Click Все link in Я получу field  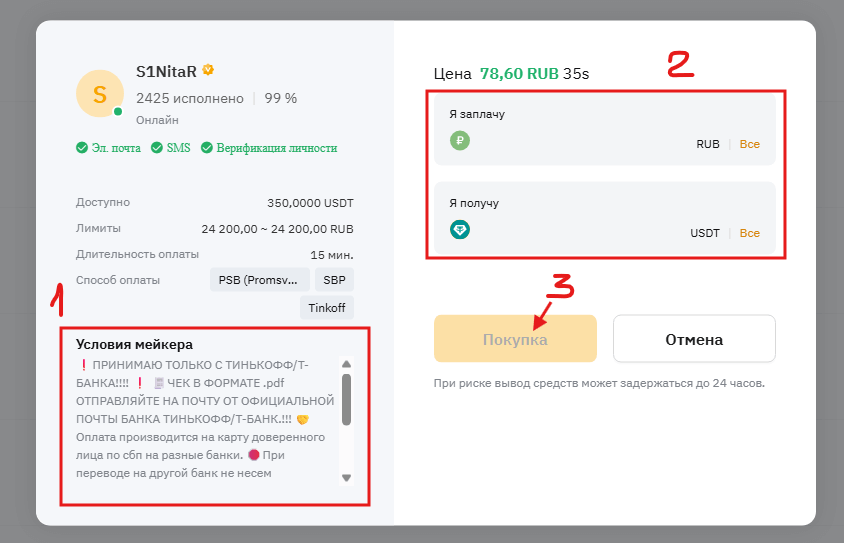750,233
